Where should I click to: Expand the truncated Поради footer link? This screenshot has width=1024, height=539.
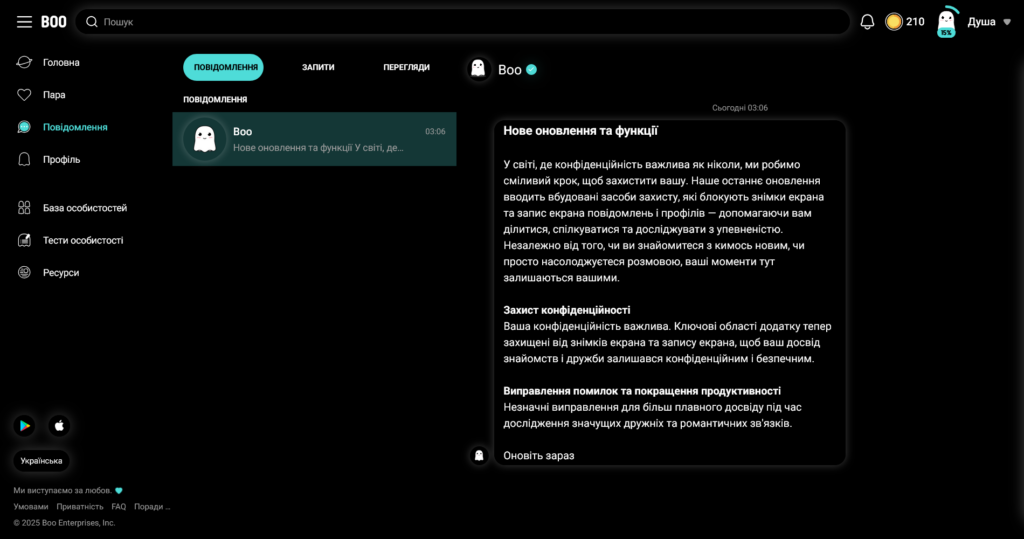(152, 507)
